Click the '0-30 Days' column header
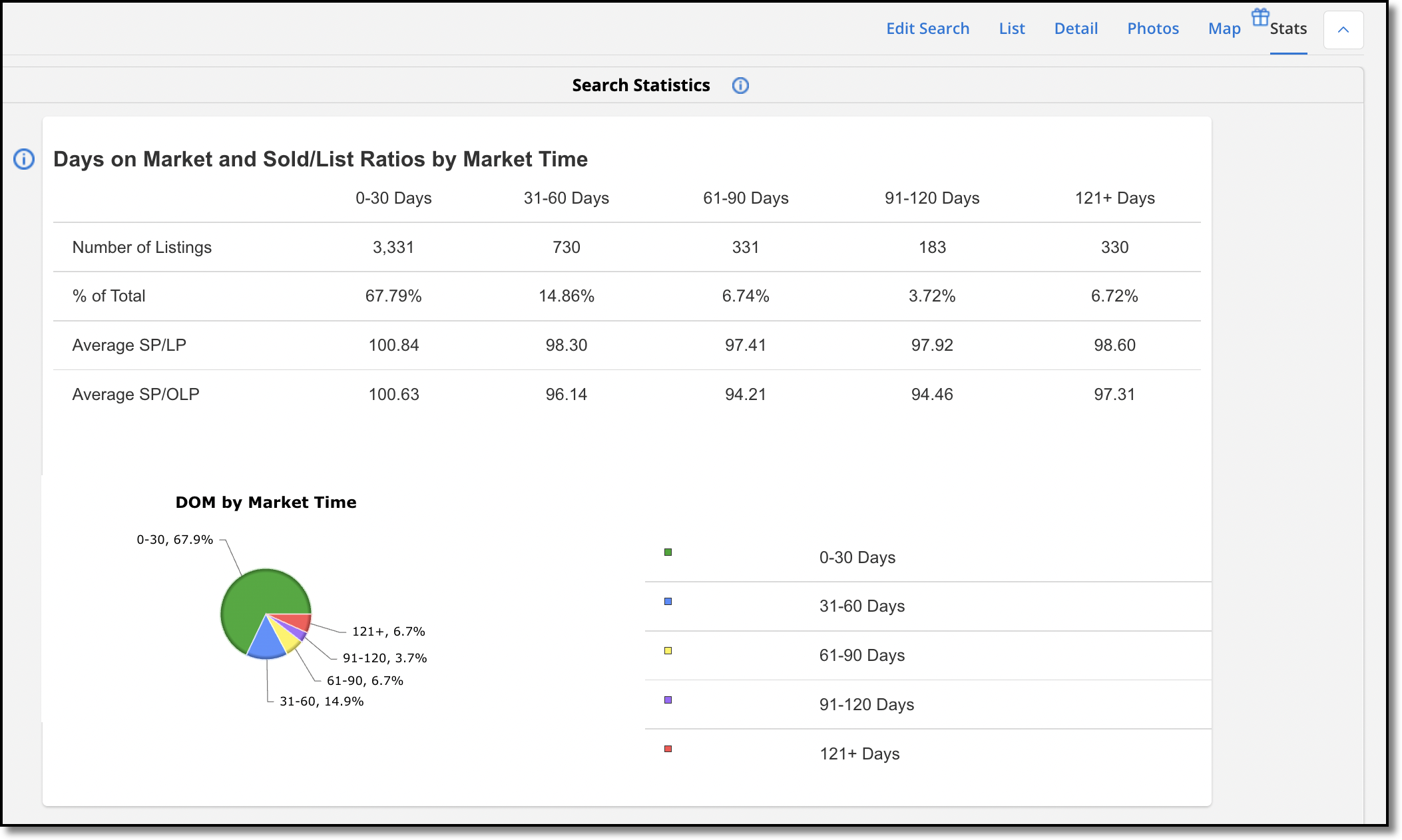 393,198
